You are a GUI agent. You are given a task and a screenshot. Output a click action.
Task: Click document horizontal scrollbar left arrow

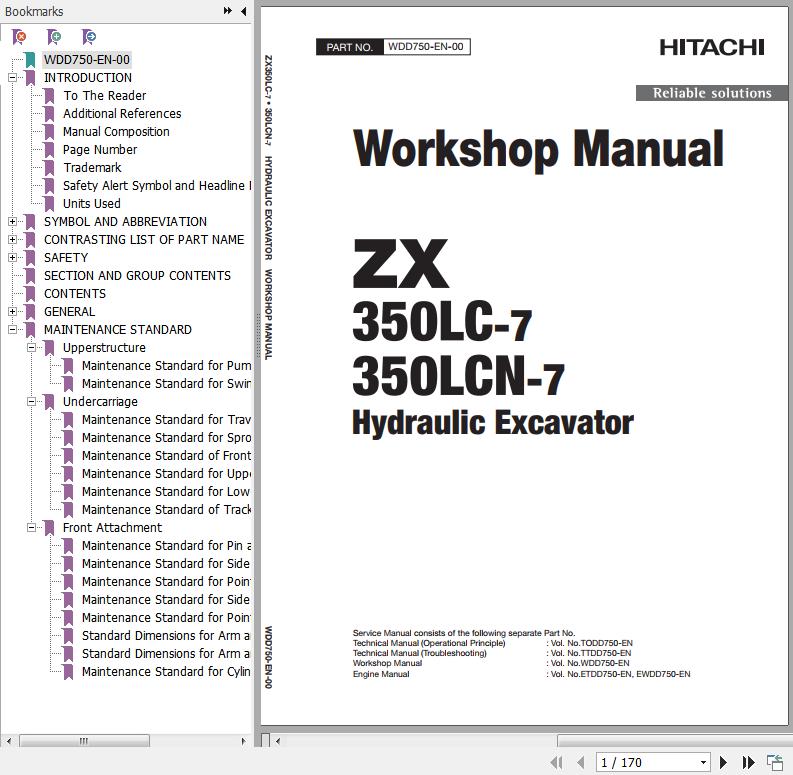point(278,742)
